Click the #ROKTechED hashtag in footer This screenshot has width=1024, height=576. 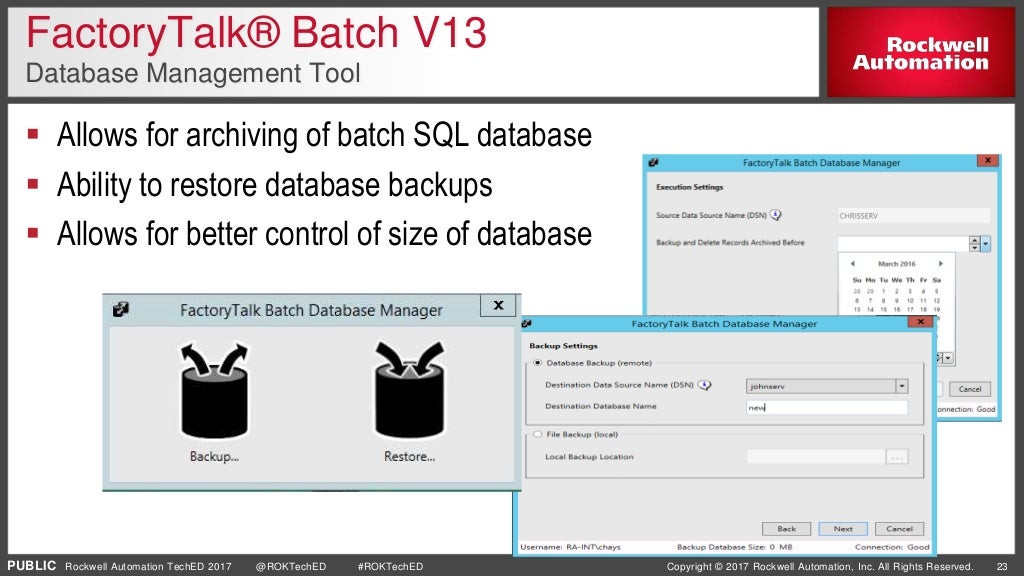click(390, 566)
